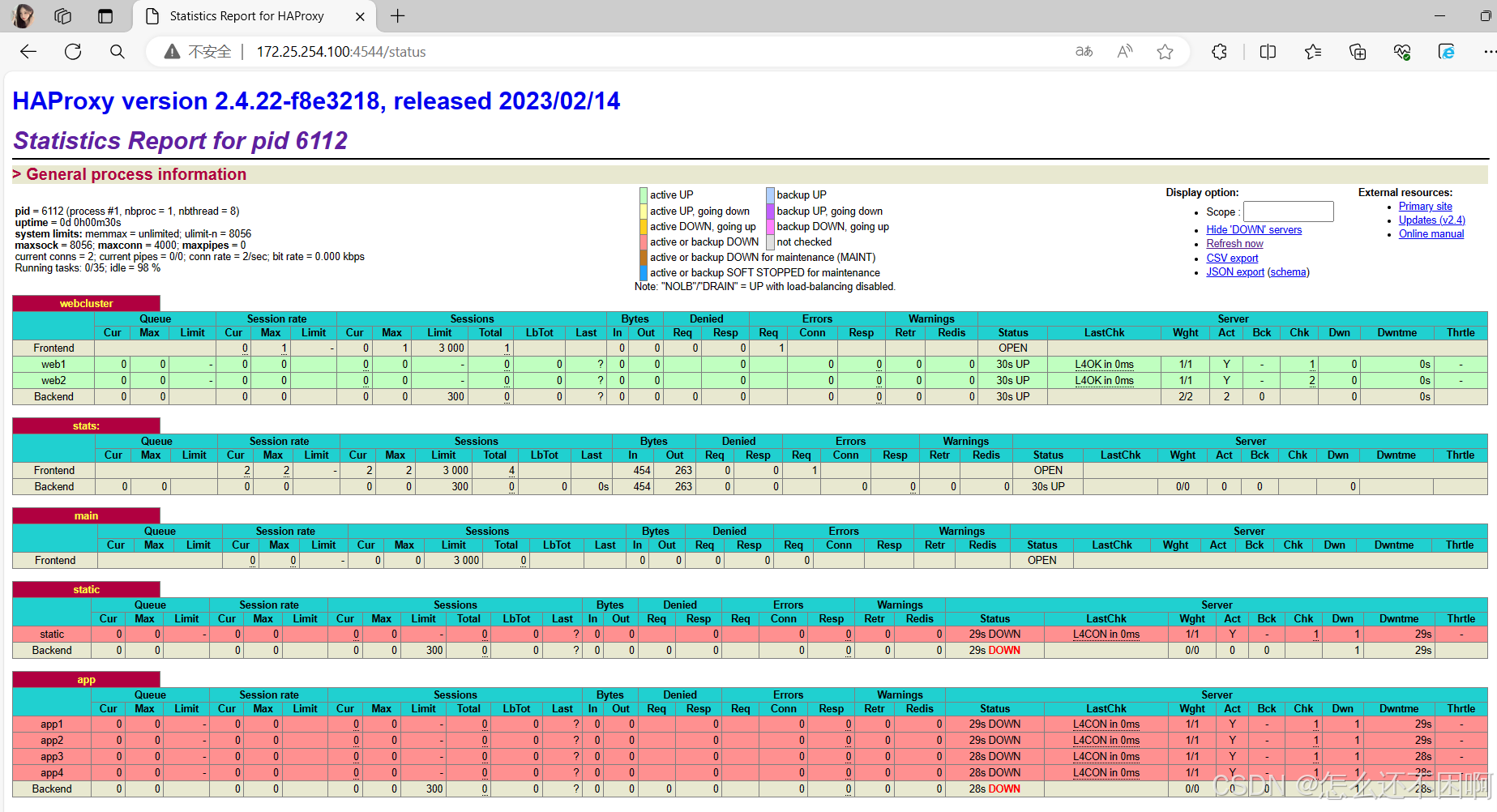The image size is (1497, 812).
Task: Click L4CON in 0ms for app1
Action: click(x=1106, y=724)
